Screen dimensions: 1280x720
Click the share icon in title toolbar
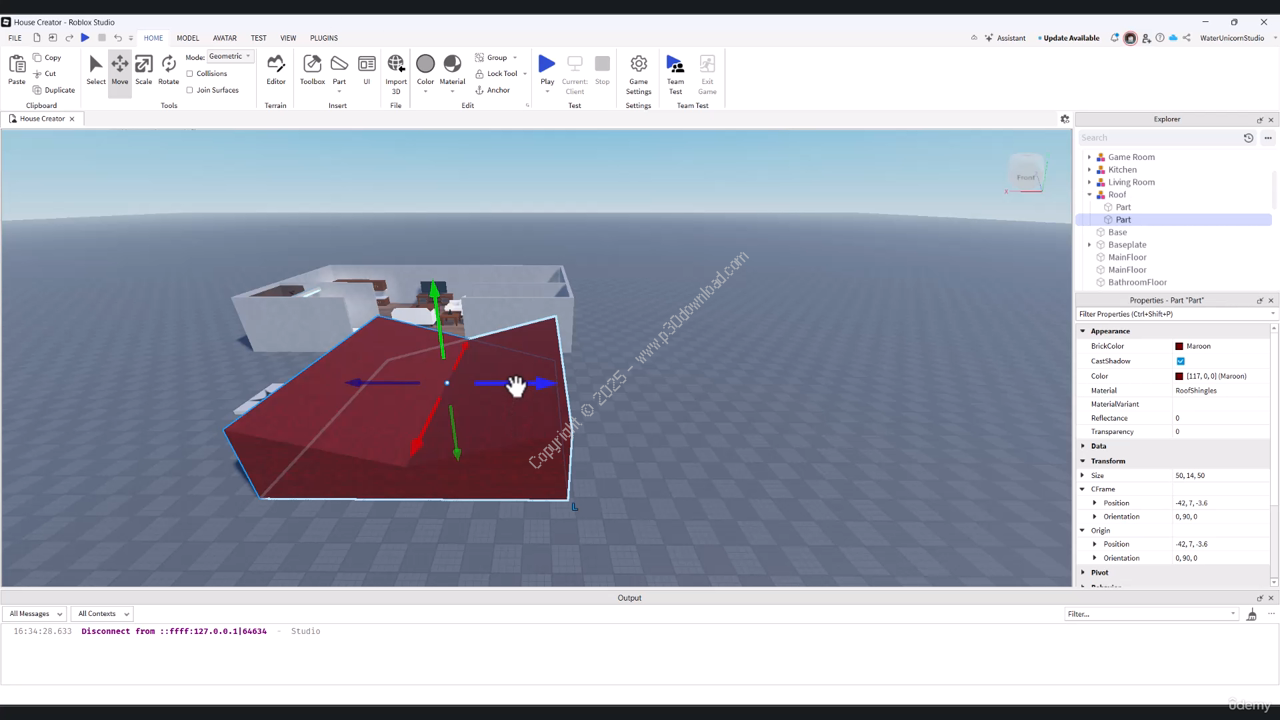point(1186,38)
